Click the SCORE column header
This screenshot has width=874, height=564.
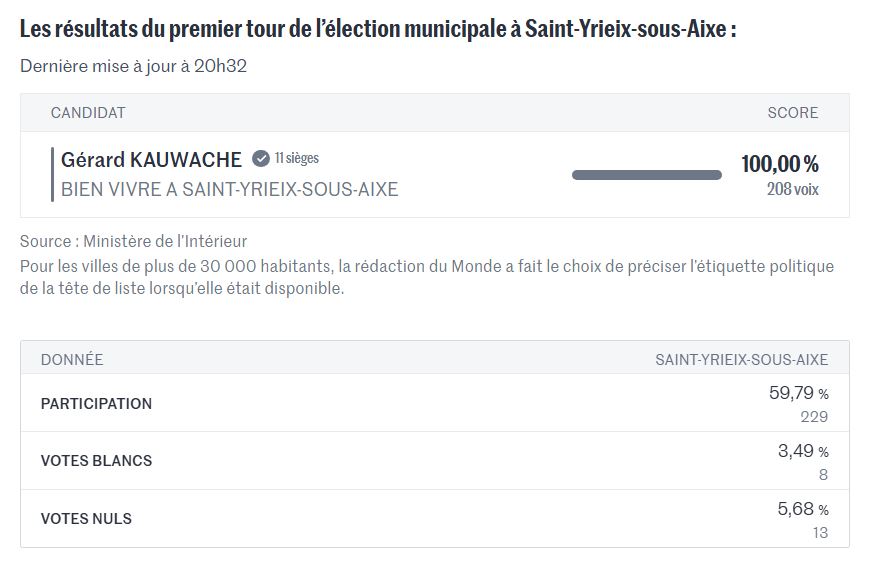[x=792, y=113]
